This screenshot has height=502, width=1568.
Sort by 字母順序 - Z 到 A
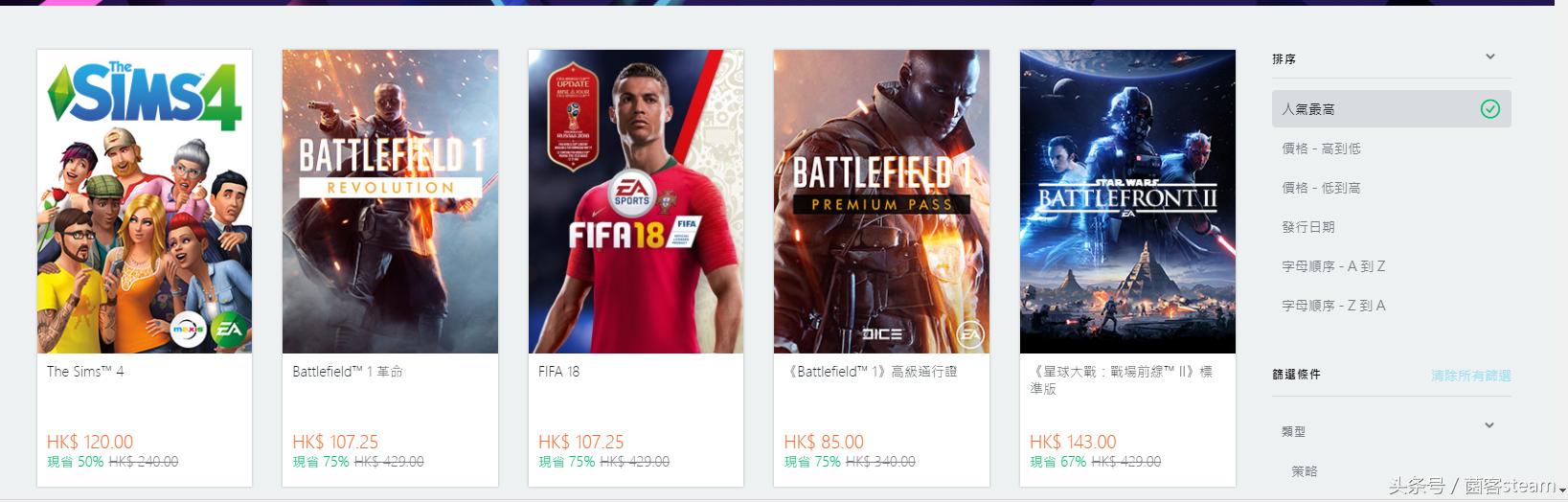pyautogui.click(x=1333, y=306)
